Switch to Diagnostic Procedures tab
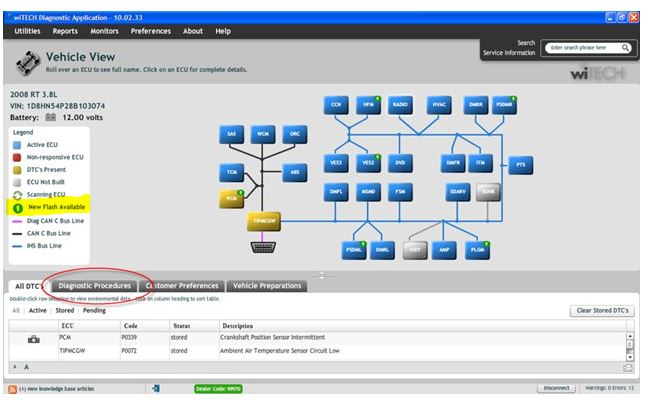659x405 pixels. point(94,286)
